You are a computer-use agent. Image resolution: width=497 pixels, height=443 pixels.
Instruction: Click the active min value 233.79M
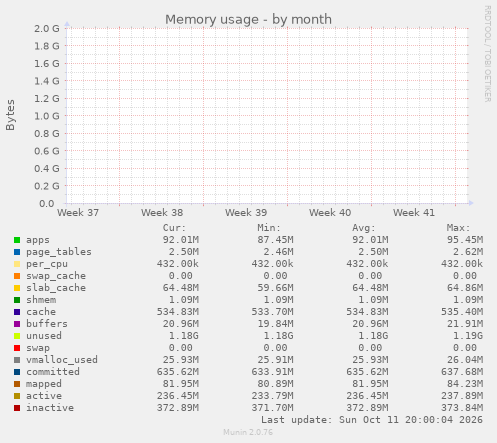coord(272,396)
